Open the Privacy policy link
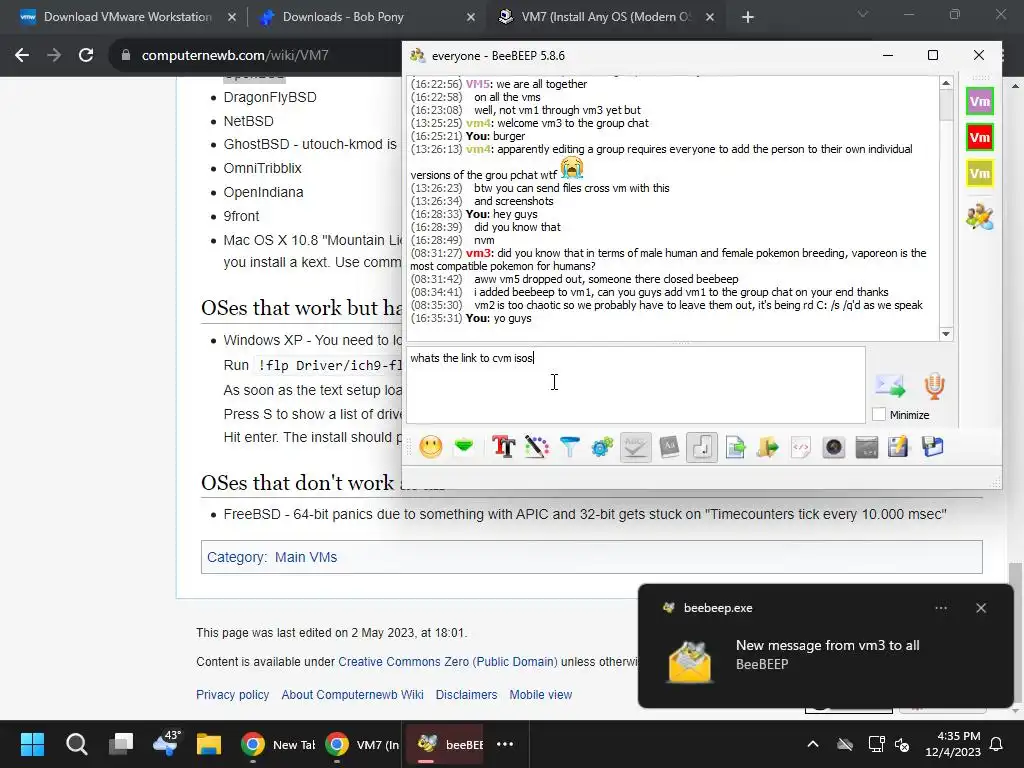Viewport: 1024px width, 768px height. click(x=232, y=695)
